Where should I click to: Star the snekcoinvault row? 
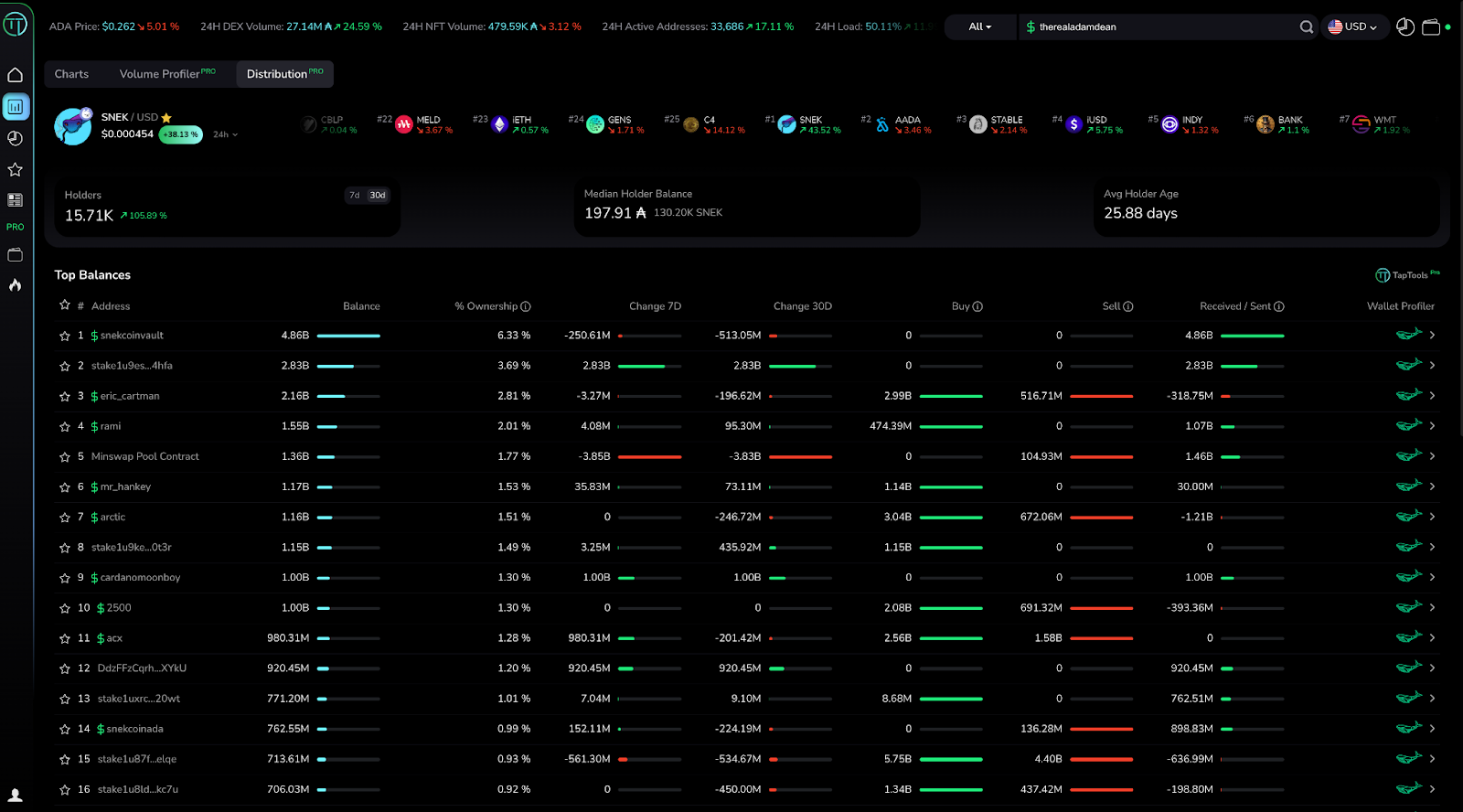[65, 336]
